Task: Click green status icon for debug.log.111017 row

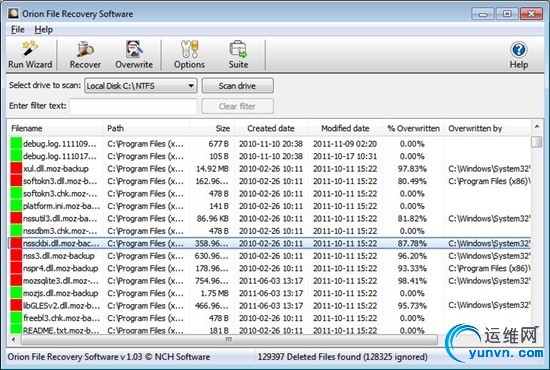Action: click(16, 156)
